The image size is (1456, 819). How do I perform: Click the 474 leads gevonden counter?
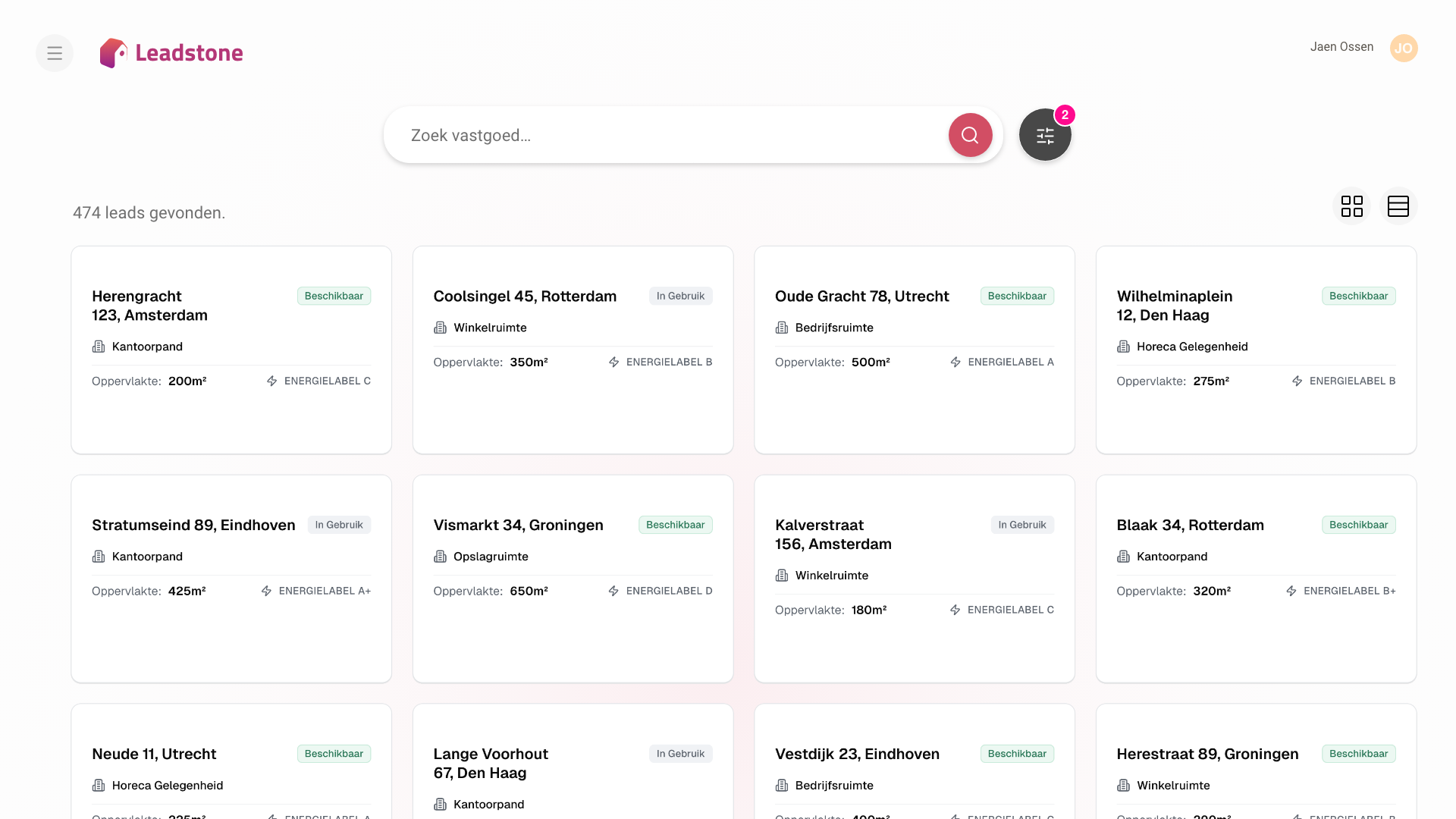[149, 212]
